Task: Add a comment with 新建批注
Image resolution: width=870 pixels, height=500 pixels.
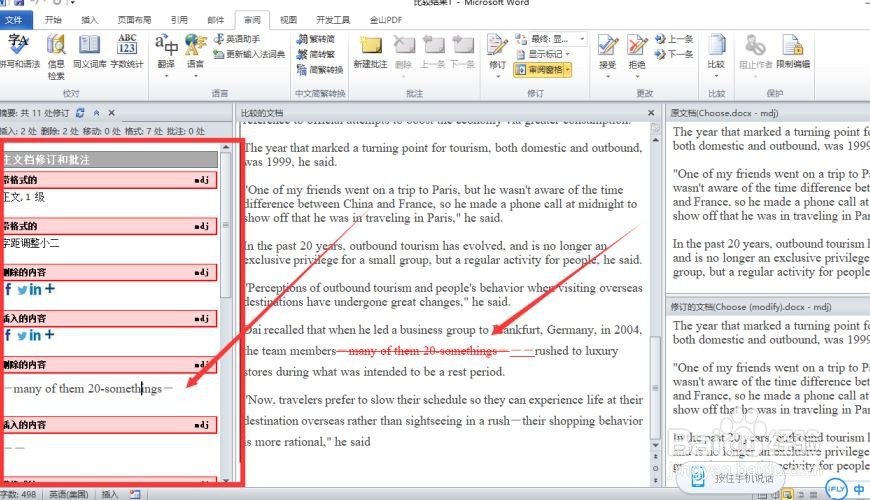Action: tap(371, 51)
